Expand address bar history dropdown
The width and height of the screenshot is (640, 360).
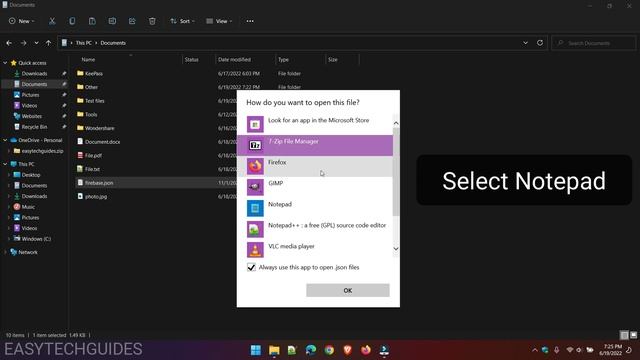click(x=525, y=43)
